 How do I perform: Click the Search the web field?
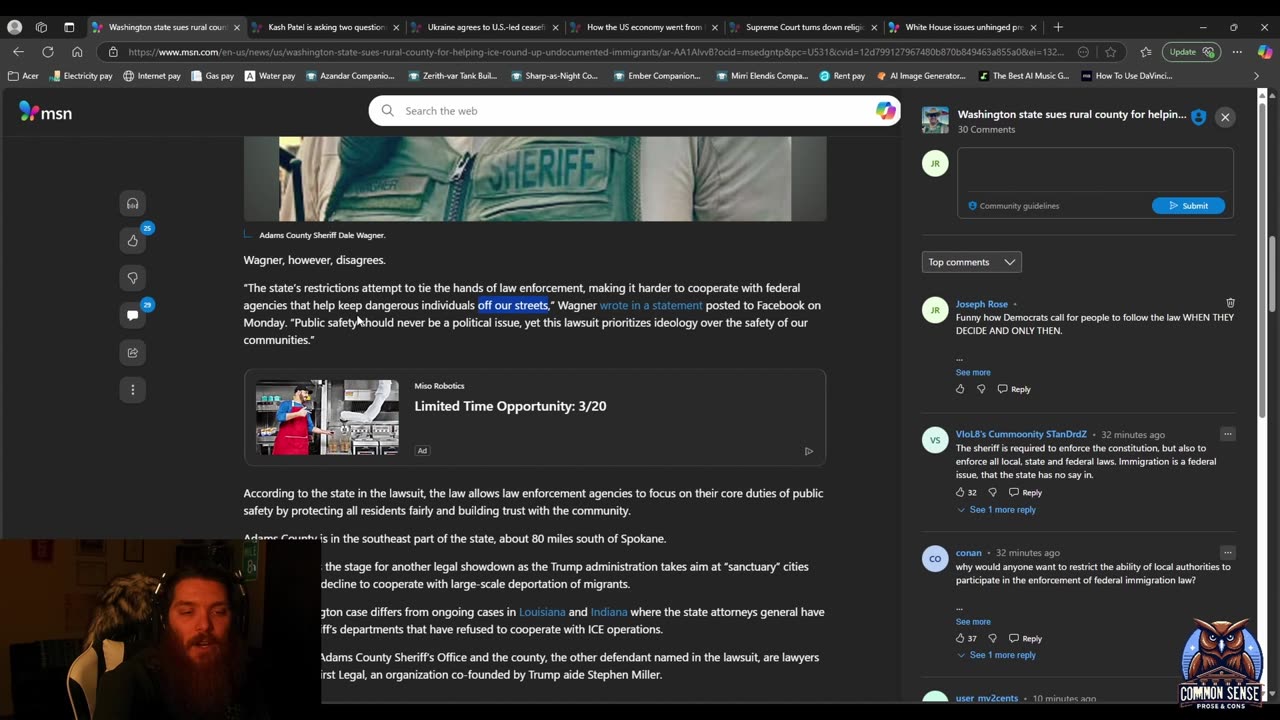pyautogui.click(x=634, y=111)
